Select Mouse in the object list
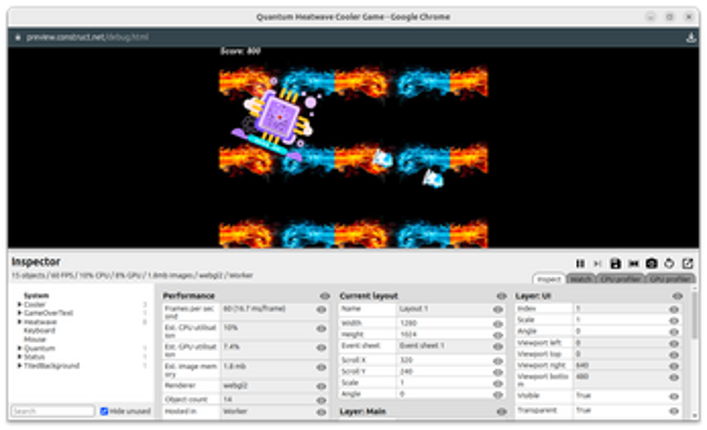The width and height of the screenshot is (707, 430). (35, 339)
